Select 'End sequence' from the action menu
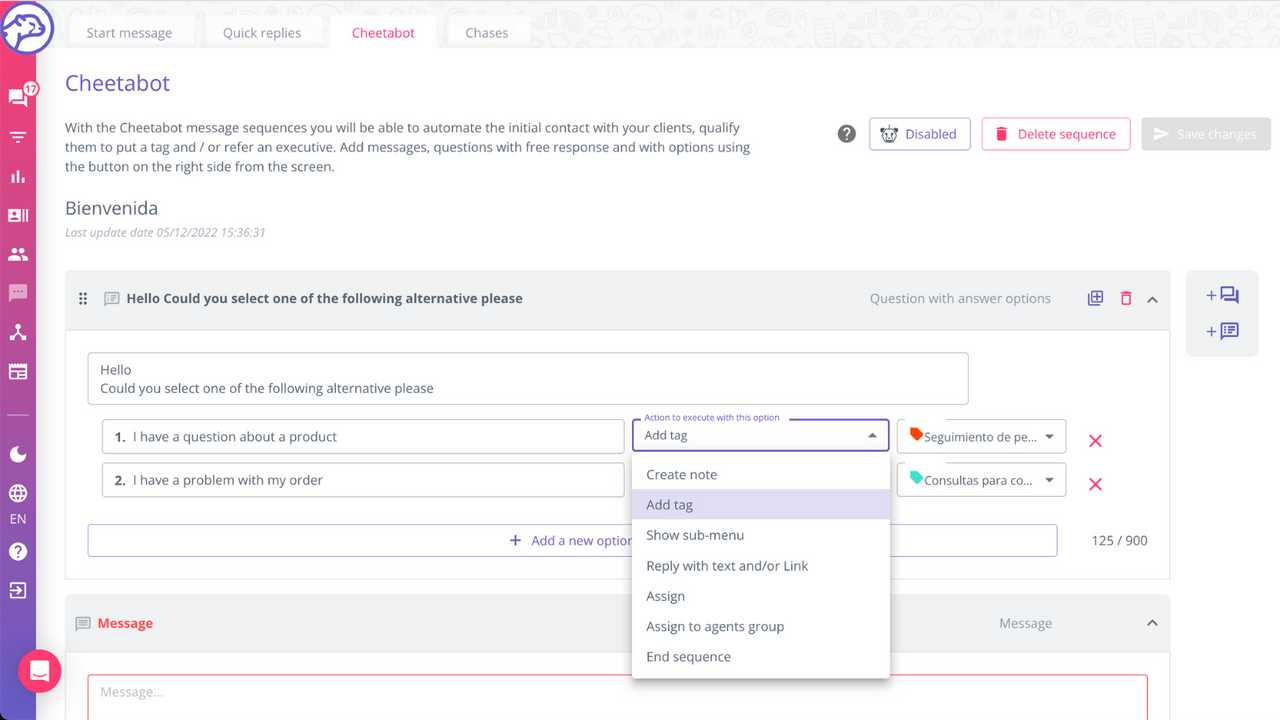Screen dimensions: 1280x720 coord(688,656)
